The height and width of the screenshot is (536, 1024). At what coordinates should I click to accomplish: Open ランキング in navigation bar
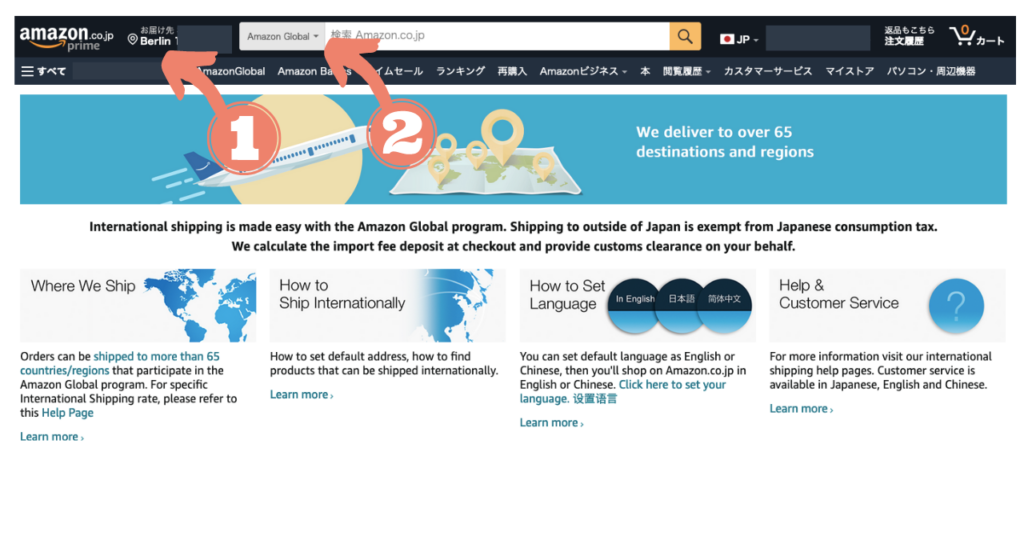pos(460,71)
